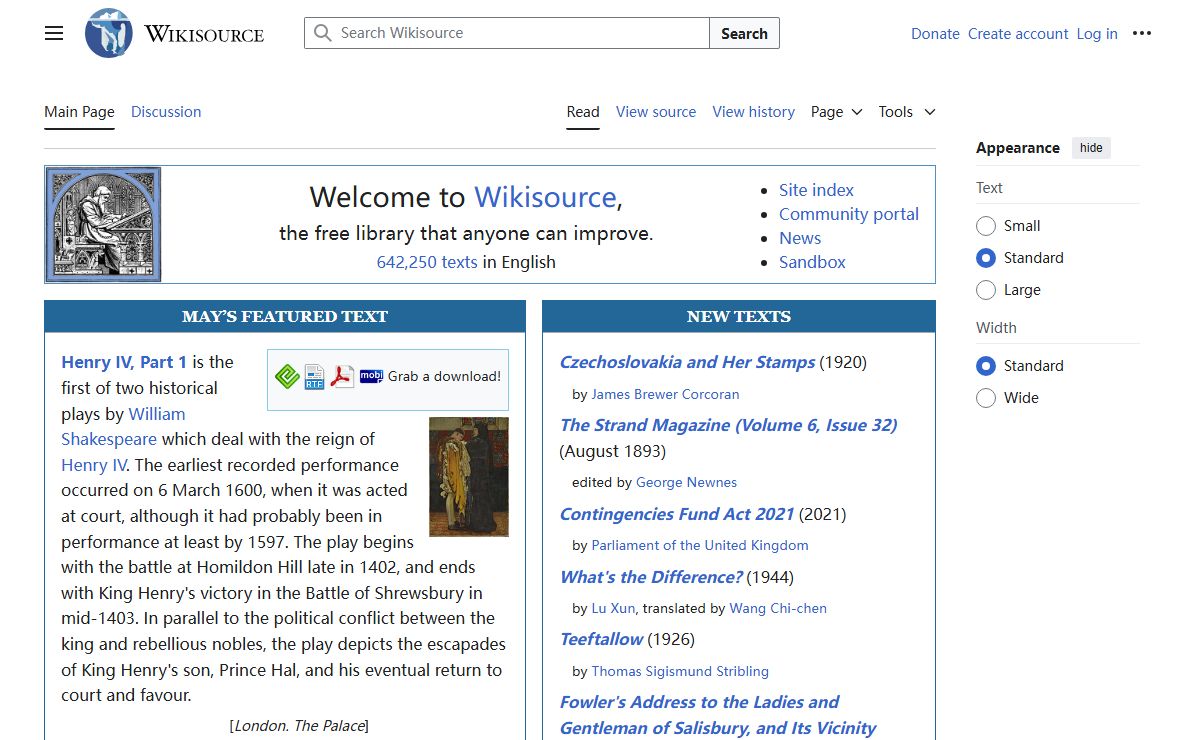Open editor George Newnes link

[686, 482]
